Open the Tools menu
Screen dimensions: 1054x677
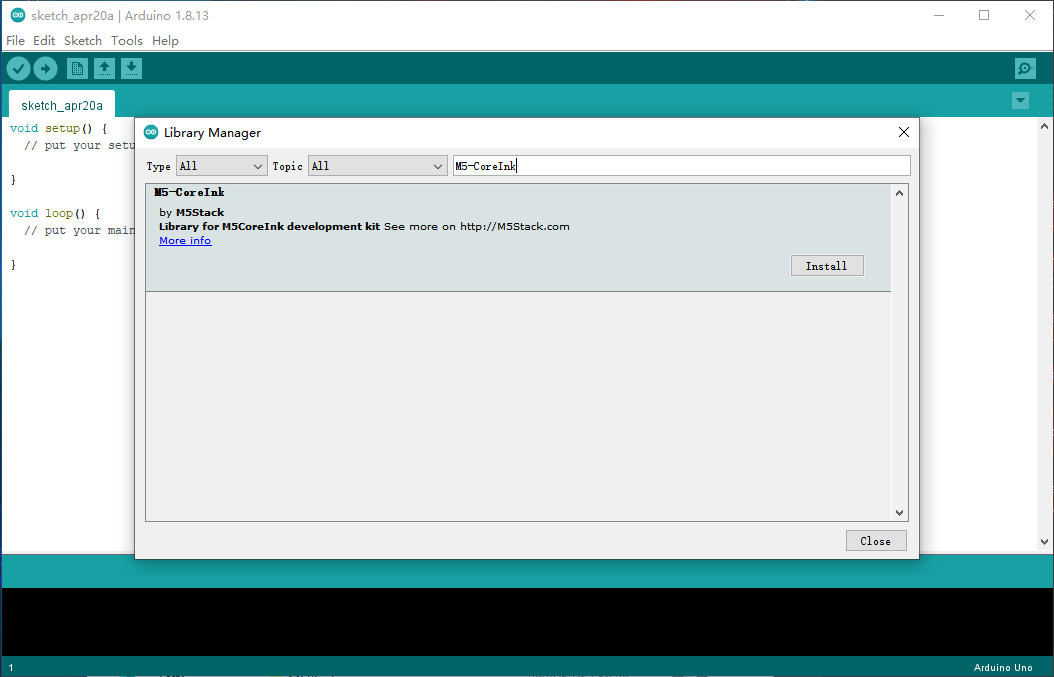pos(126,40)
